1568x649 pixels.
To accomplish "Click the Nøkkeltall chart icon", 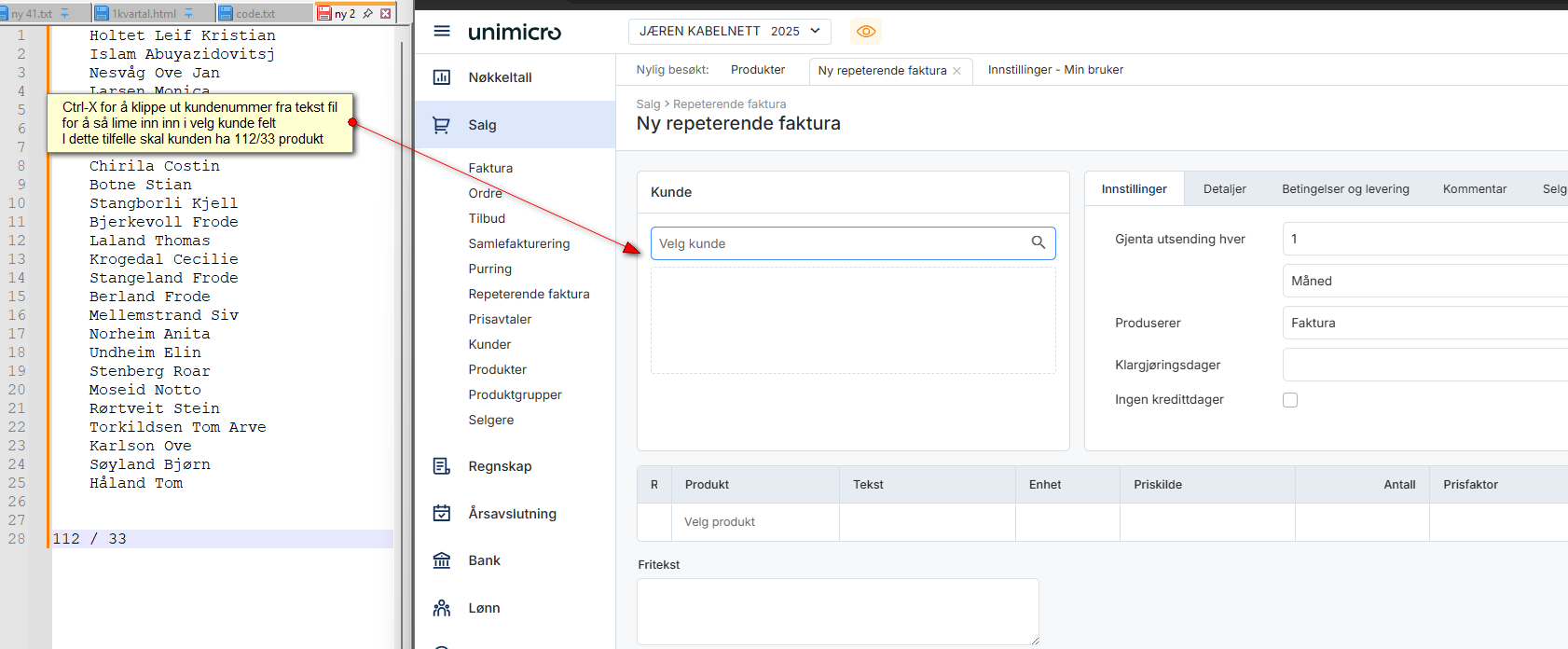I will pyautogui.click(x=442, y=77).
